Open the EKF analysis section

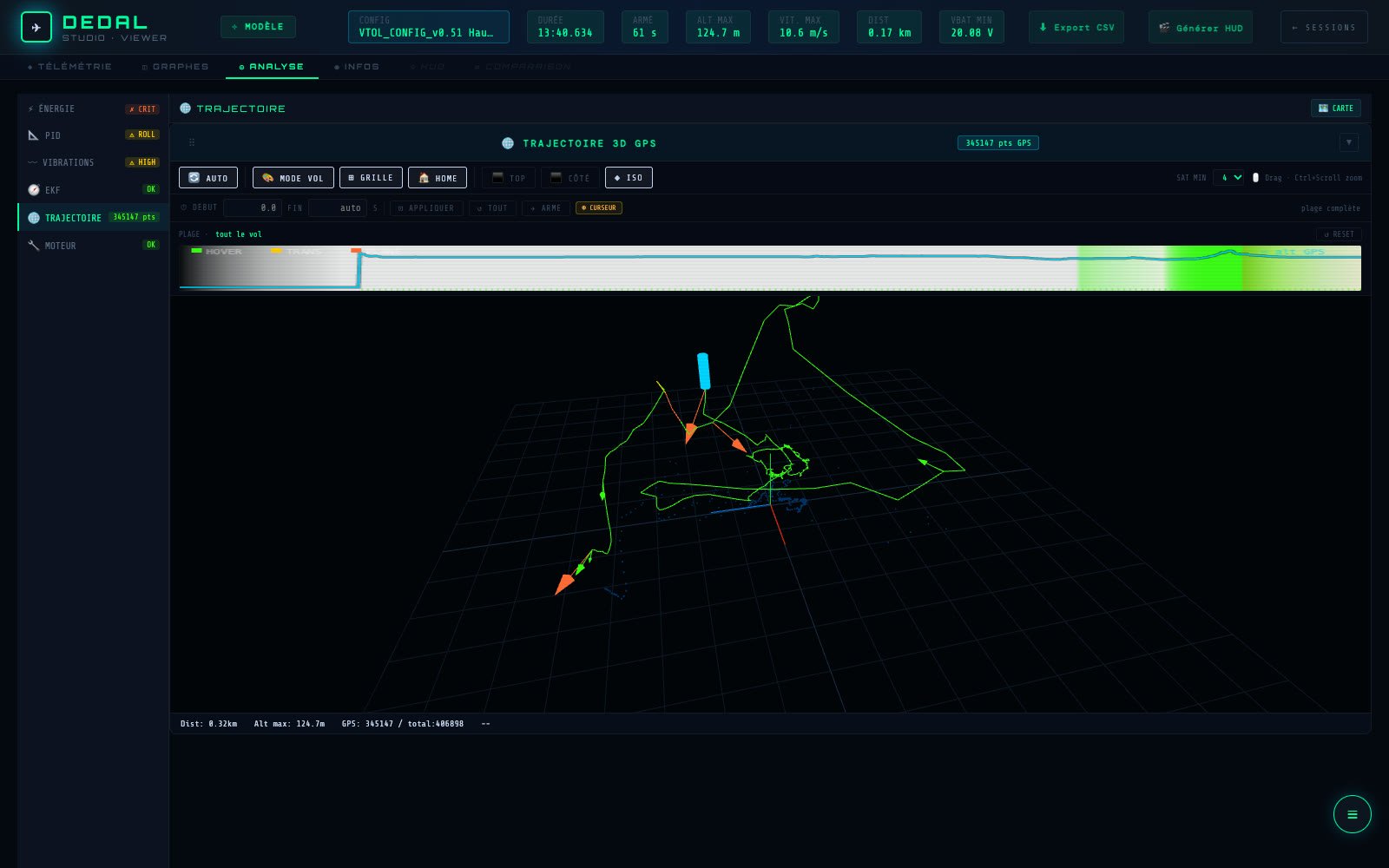coord(93,189)
